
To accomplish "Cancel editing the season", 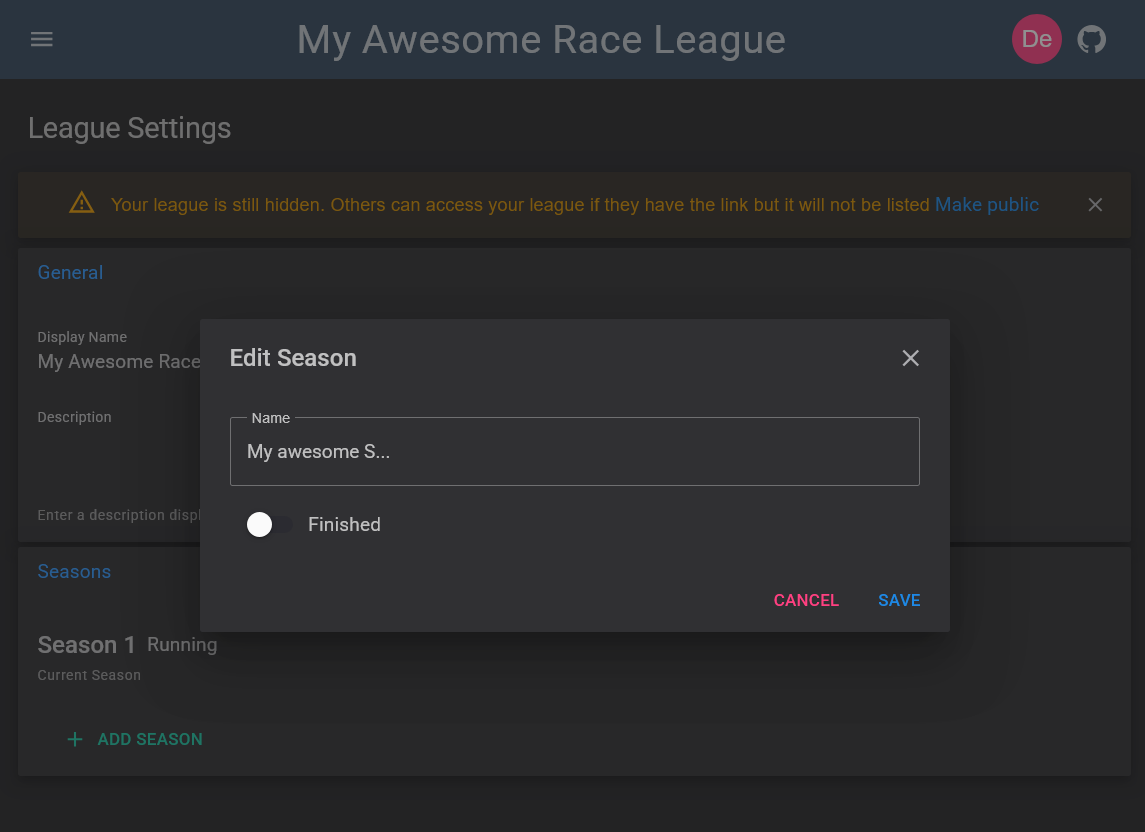I will [x=806, y=600].
